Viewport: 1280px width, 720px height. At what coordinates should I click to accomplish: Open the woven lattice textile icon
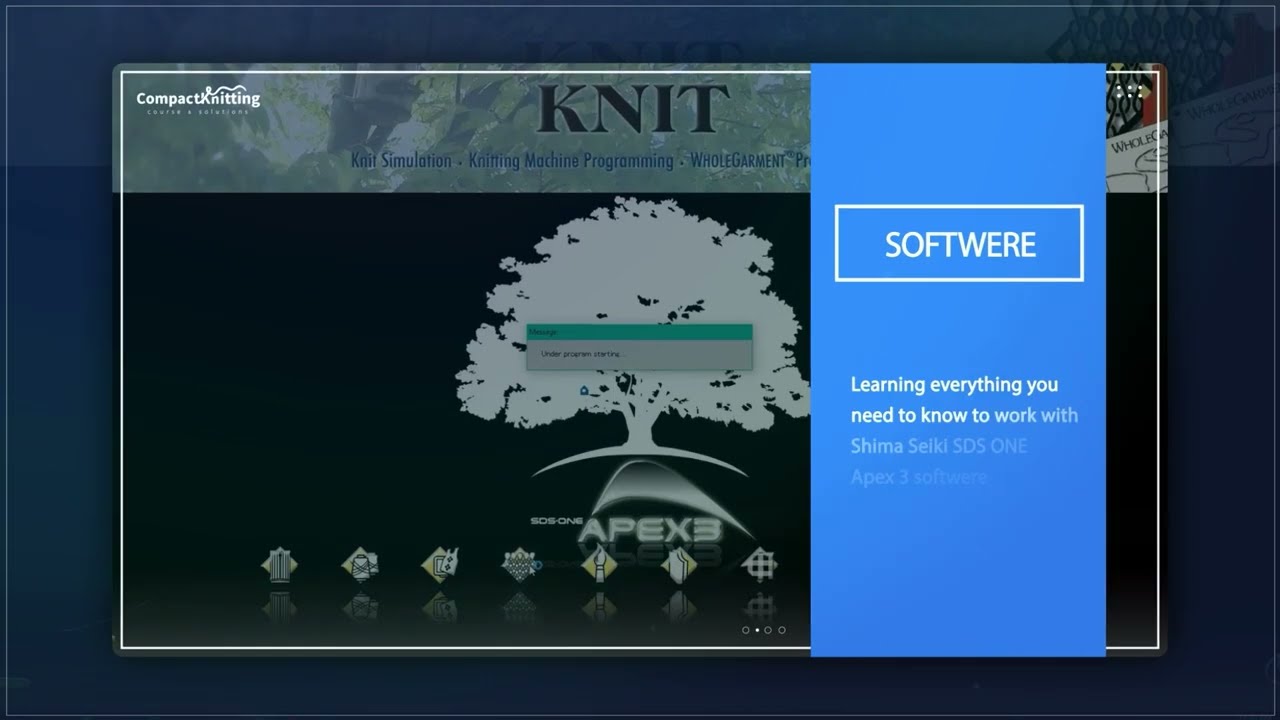(759, 563)
